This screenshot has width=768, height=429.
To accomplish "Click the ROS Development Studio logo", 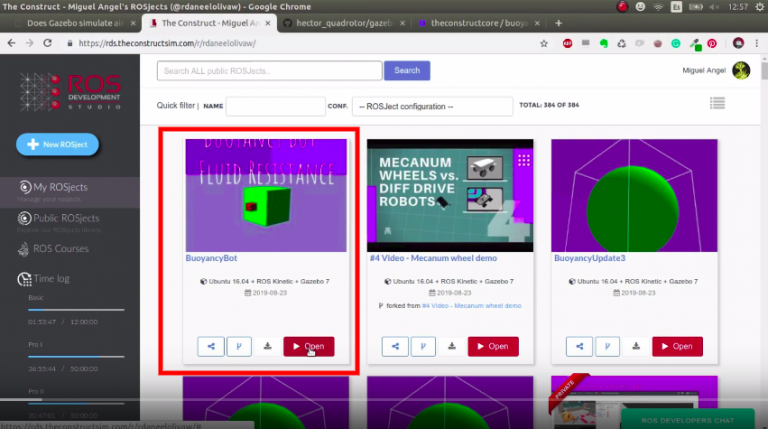I will tap(70, 92).
